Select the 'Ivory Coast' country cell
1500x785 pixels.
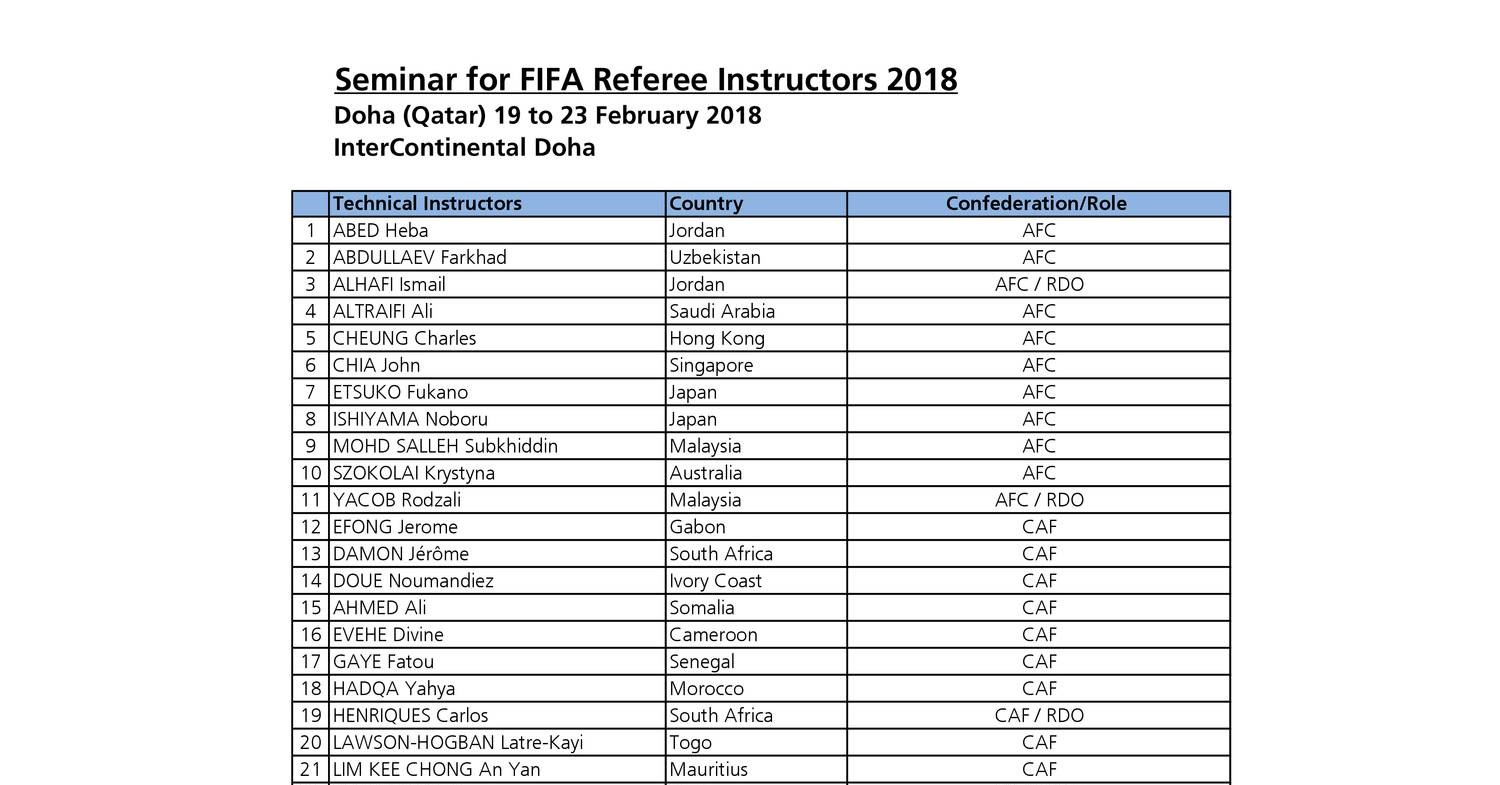(x=715, y=581)
